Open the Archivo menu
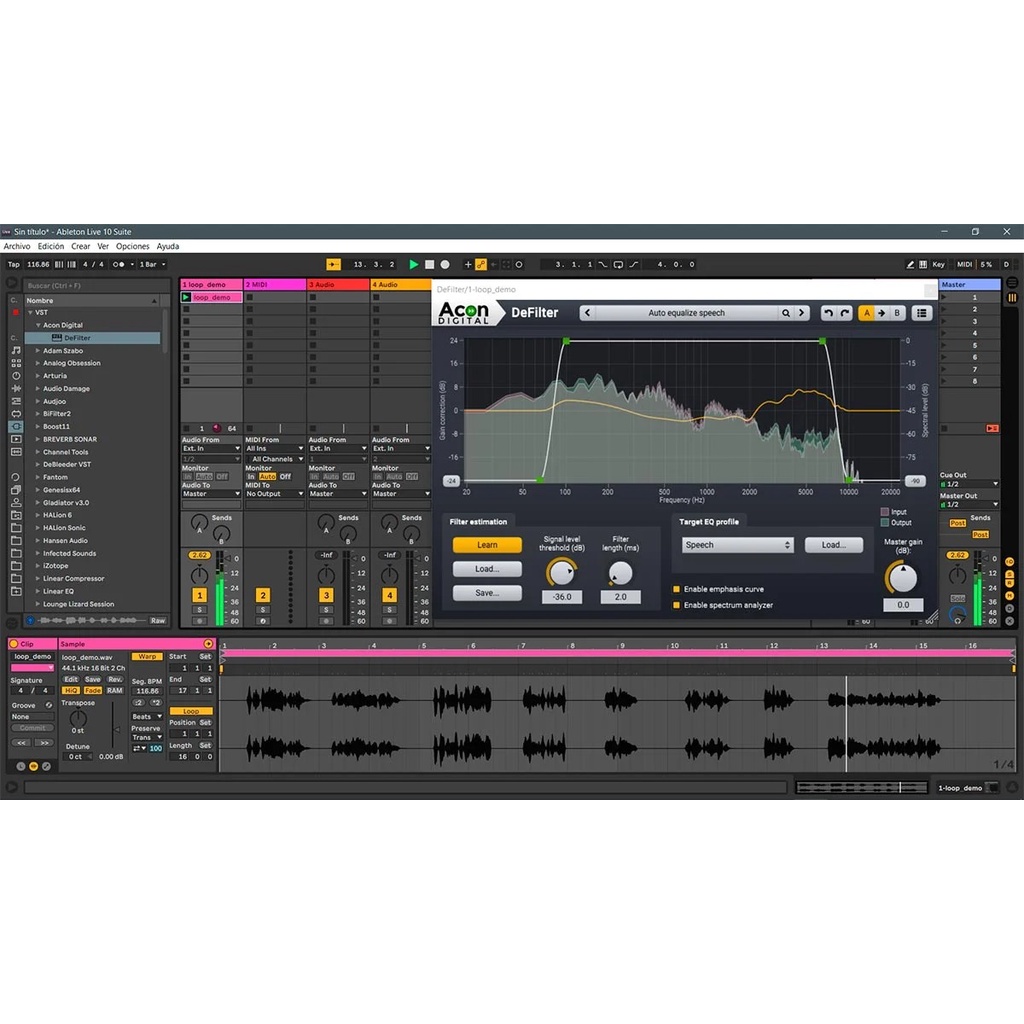This screenshot has height=1024, width=1024. coord(17,246)
